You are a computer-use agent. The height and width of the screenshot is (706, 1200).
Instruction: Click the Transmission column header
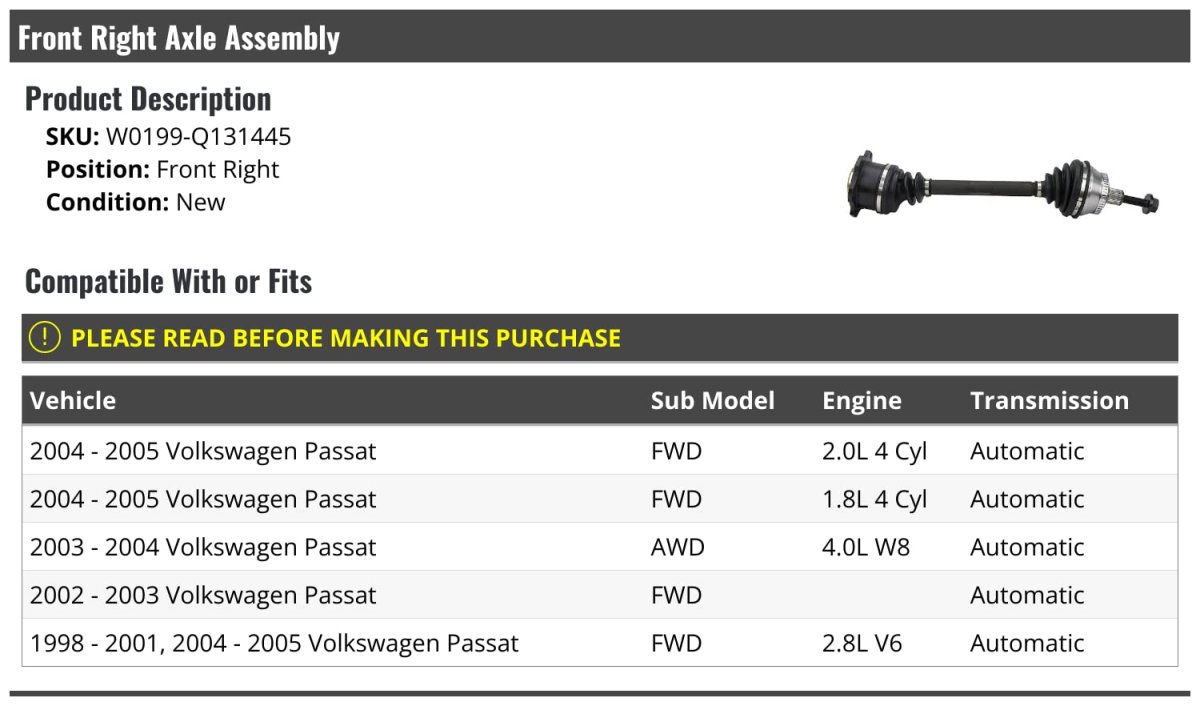1048,401
